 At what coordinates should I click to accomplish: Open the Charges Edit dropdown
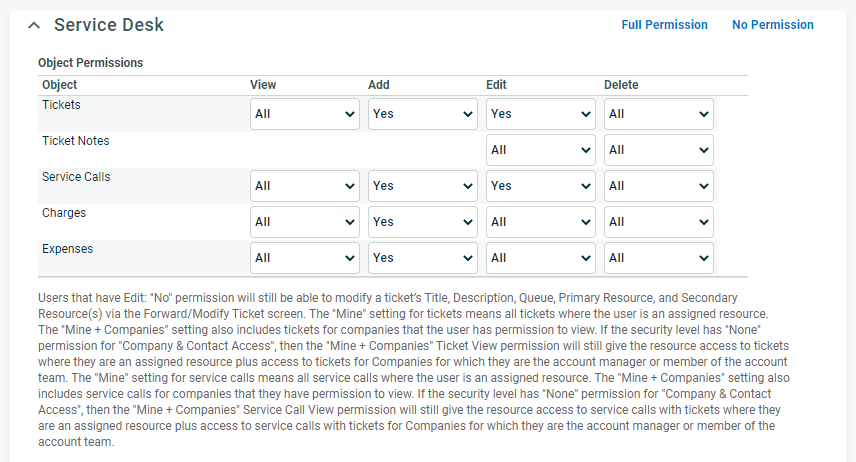pos(540,222)
